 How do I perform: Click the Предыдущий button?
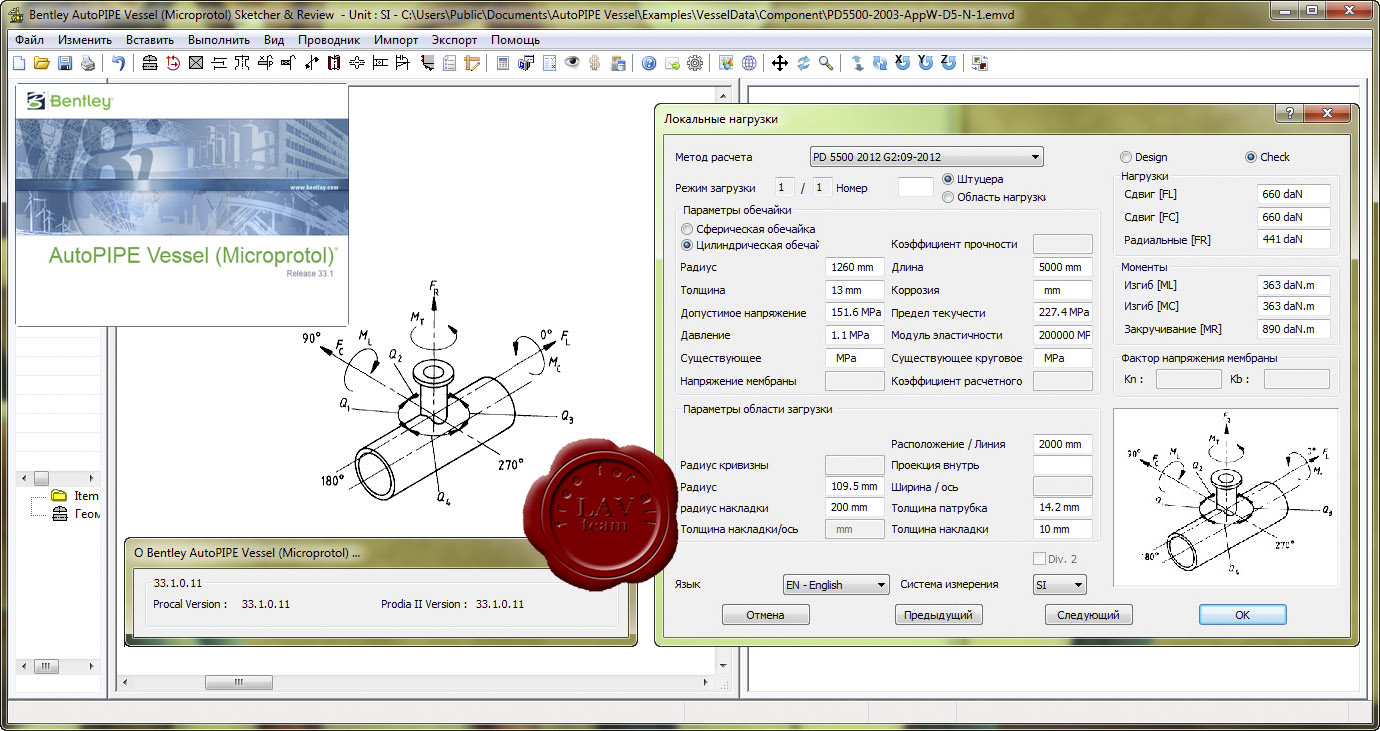pyautogui.click(x=938, y=615)
